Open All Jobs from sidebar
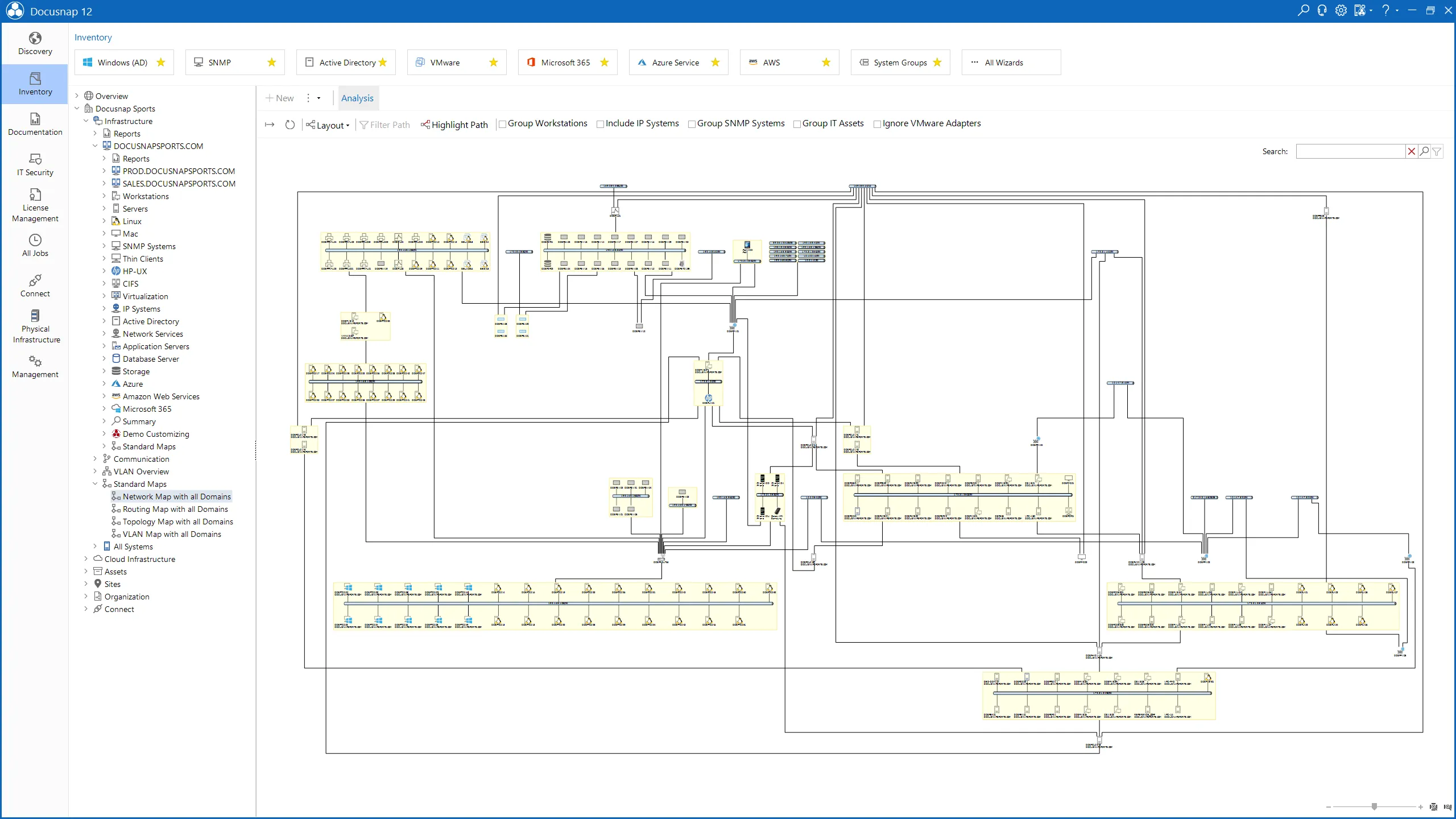 35,246
